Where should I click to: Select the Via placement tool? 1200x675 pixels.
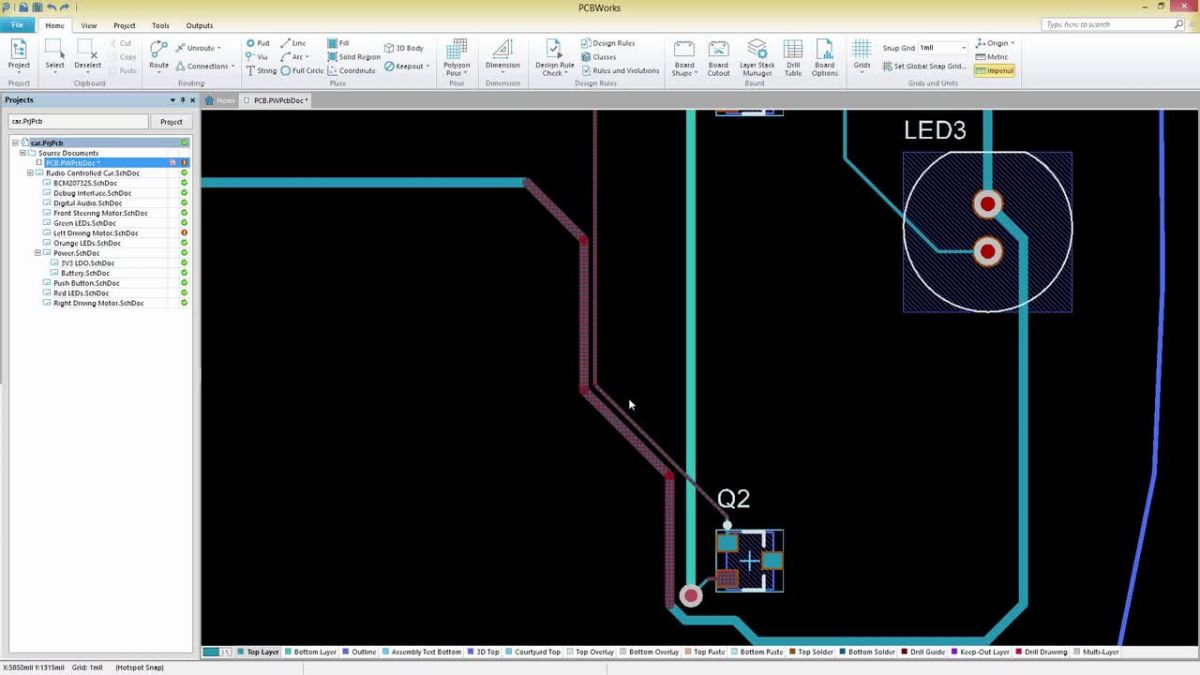pos(255,57)
